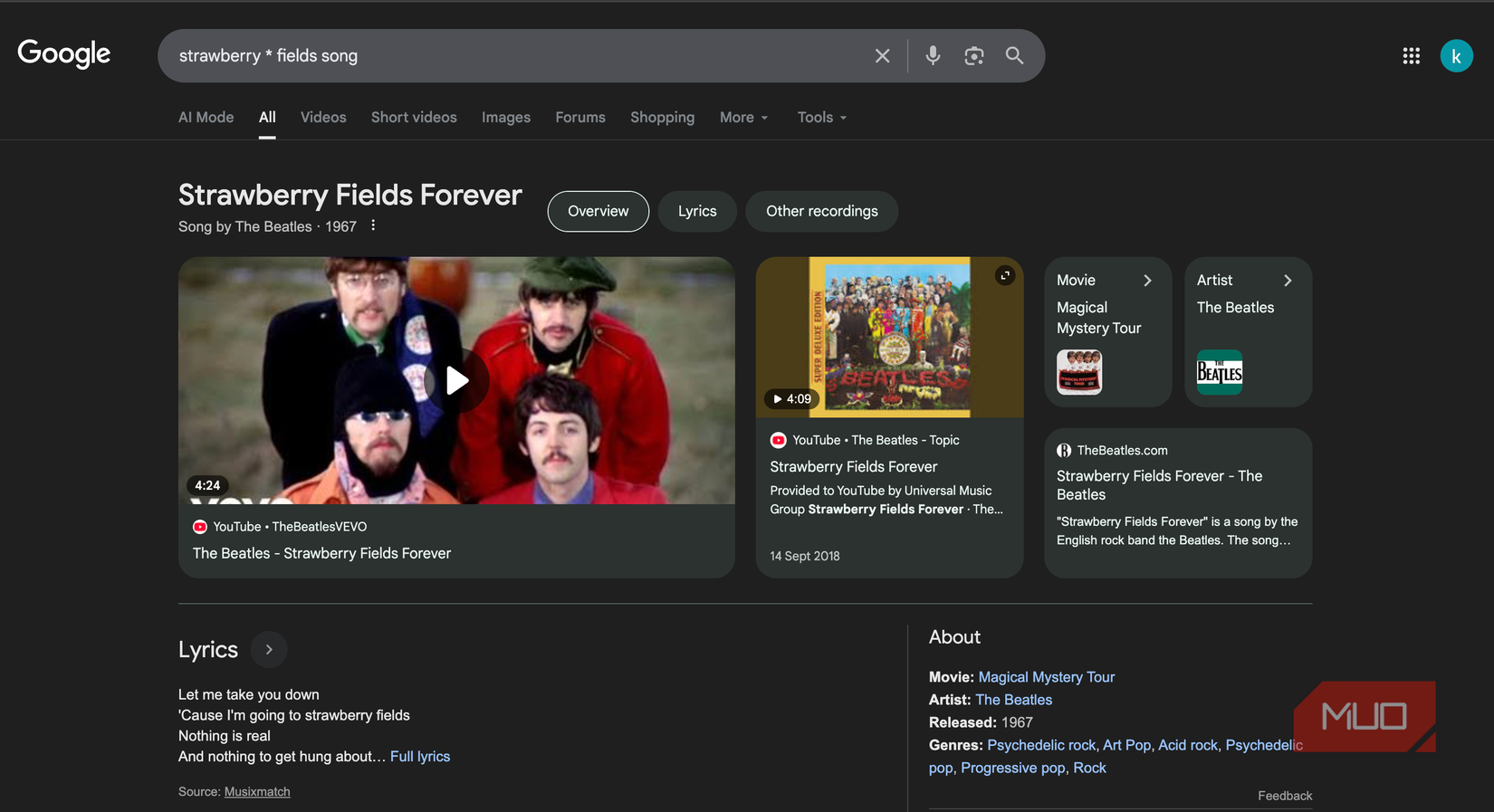Expand the Sgt. Pepper video preview

pos(1005,275)
